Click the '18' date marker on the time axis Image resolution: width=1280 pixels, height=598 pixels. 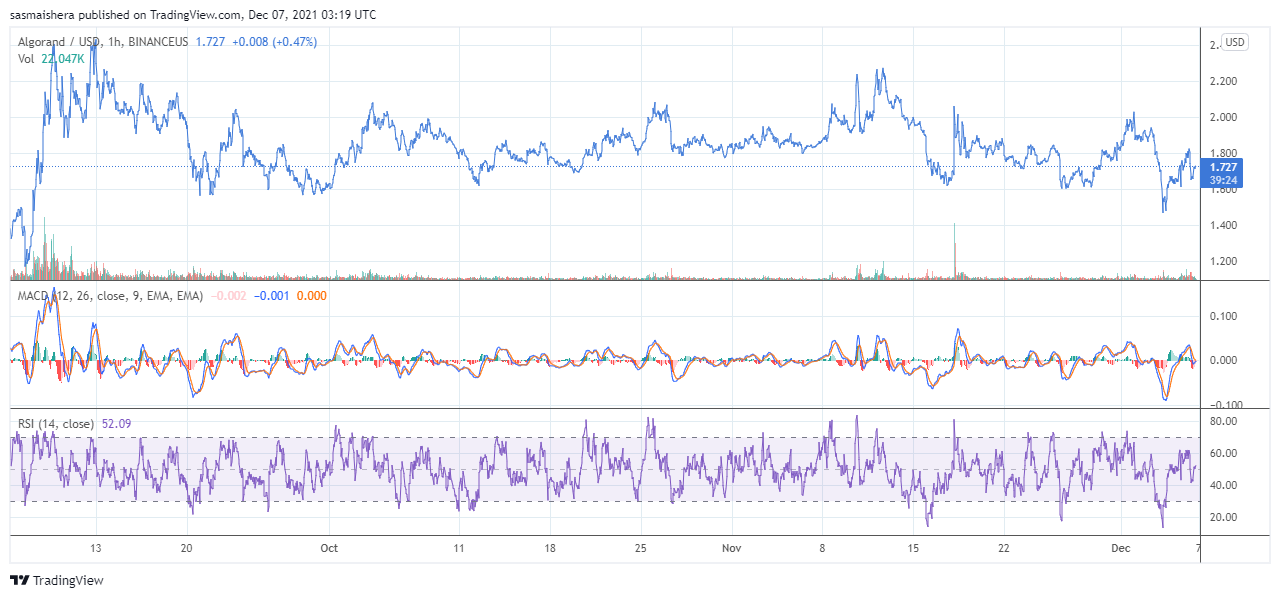pos(550,548)
